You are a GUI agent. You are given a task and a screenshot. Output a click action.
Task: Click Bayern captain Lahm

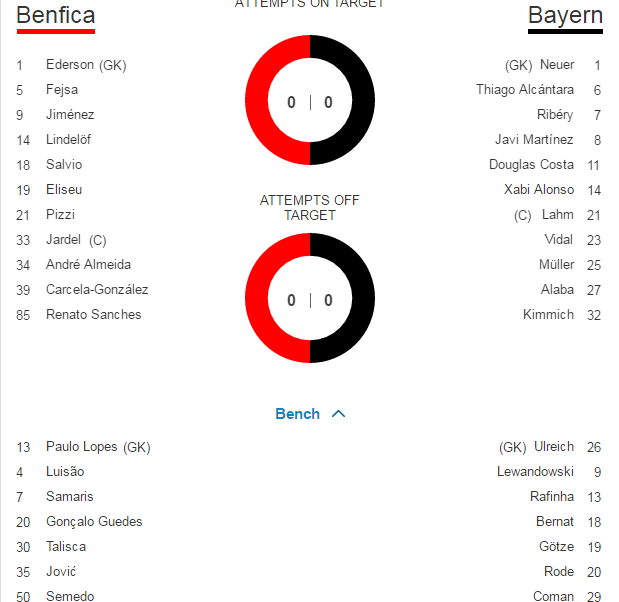click(558, 215)
